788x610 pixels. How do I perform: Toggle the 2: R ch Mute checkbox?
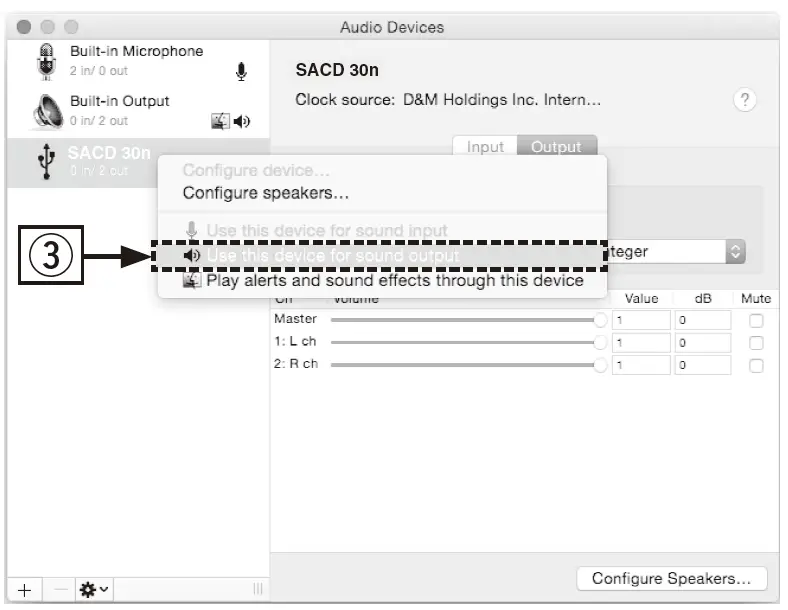click(756, 366)
